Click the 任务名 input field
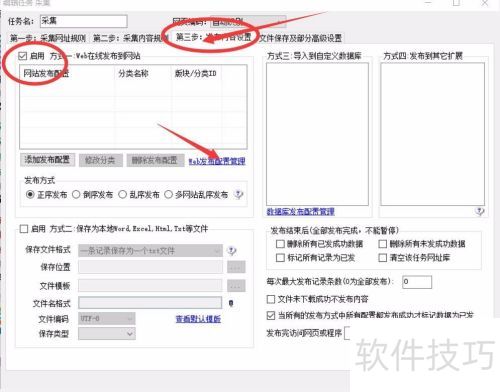 pos(83,21)
